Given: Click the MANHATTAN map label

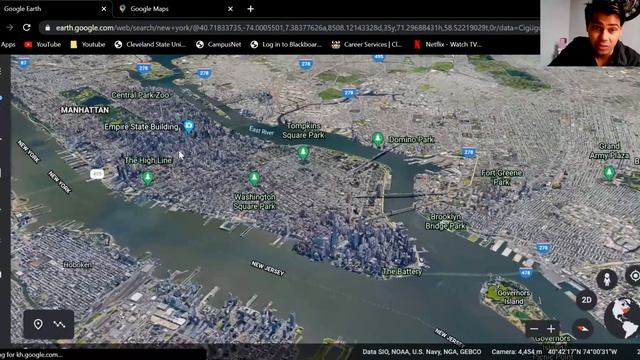Looking at the screenshot, I should (x=85, y=110).
